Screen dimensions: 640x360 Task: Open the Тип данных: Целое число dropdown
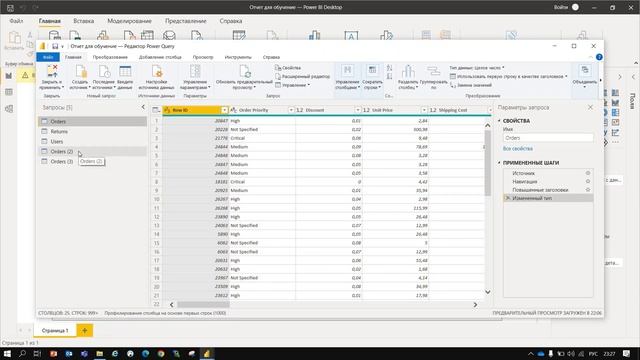click(477, 68)
